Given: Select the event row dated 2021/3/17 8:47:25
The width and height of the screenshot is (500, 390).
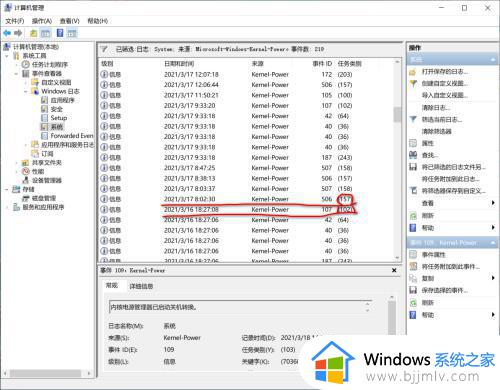Looking at the screenshot, I should (x=247, y=168).
